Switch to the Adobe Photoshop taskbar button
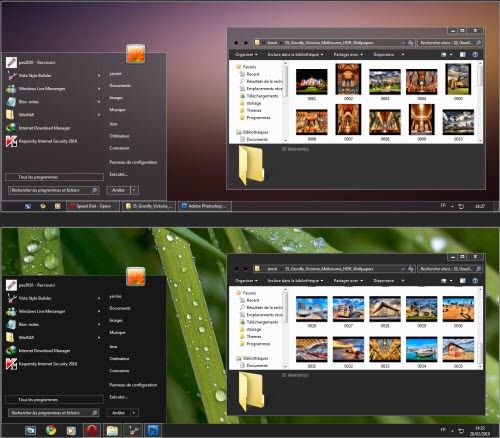Screen dimensions: 500x438 pos(205,206)
